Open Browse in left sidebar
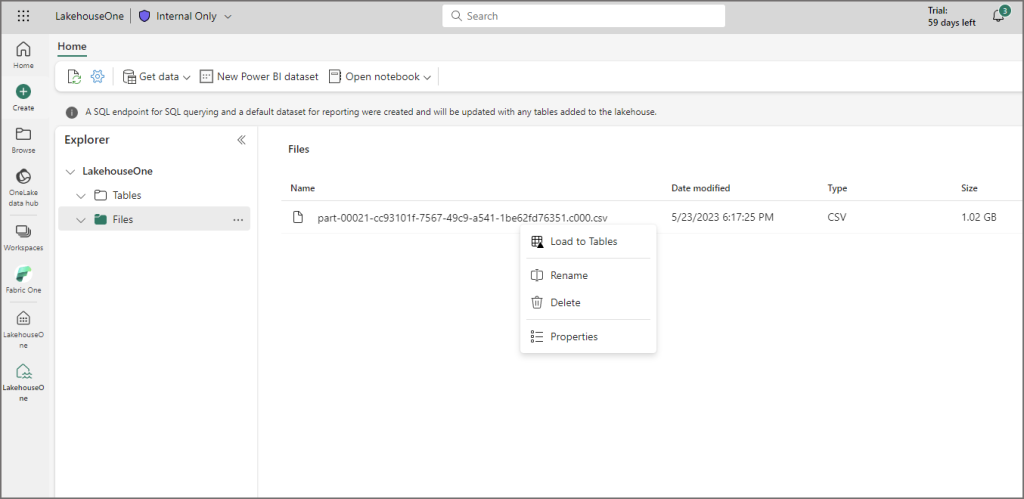The image size is (1024, 499). click(x=24, y=140)
